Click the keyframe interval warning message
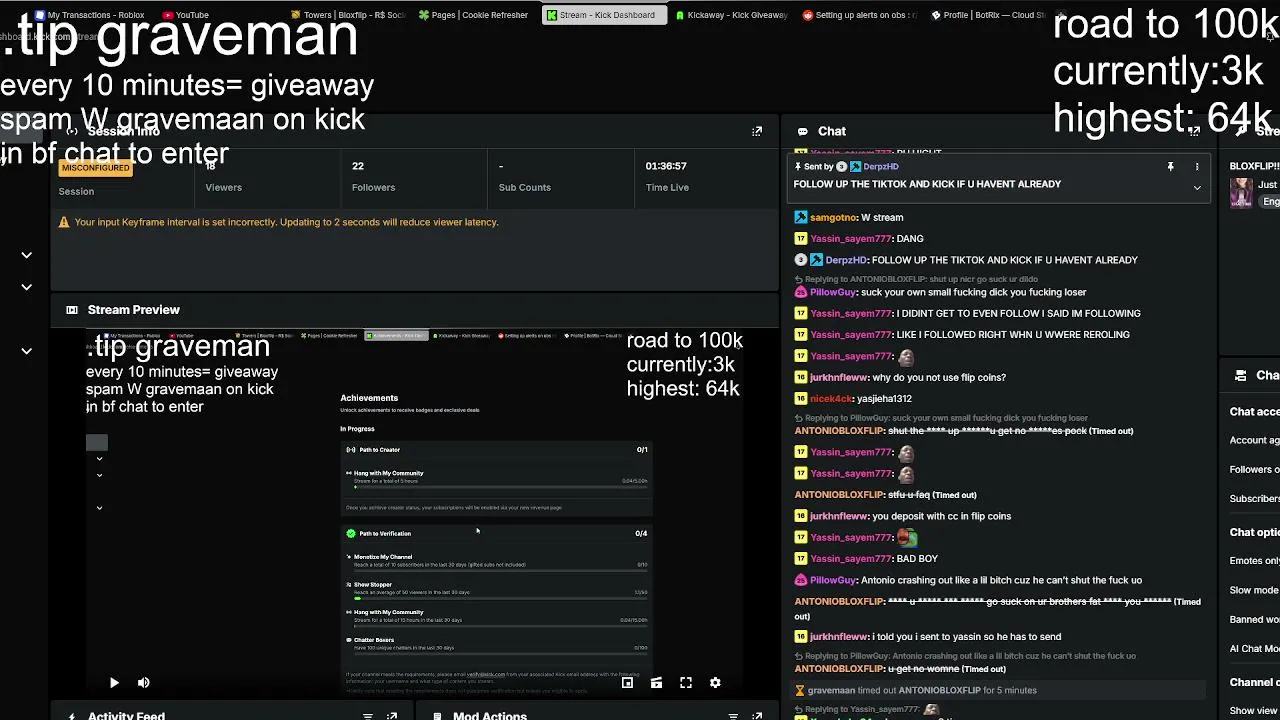The image size is (1280, 720). click(286, 222)
